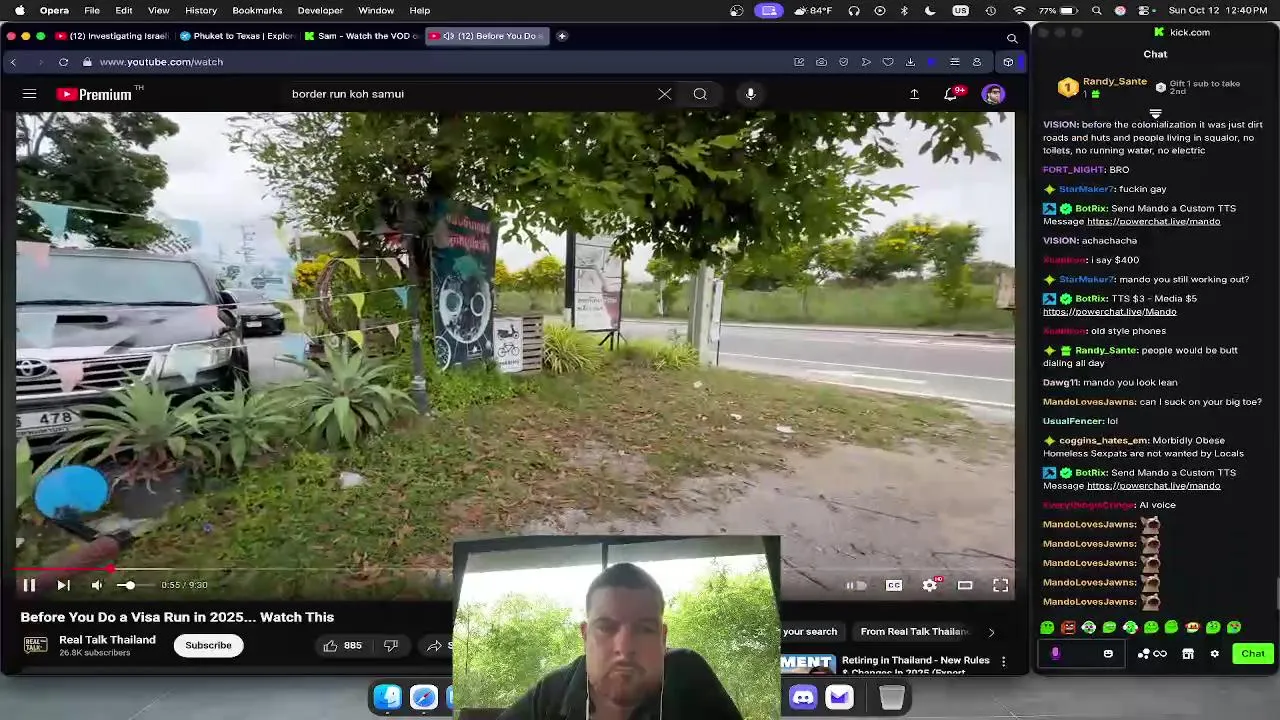Image resolution: width=1280 pixels, height=720 pixels.
Task: Open emote picker smiley in chat
Action: (x=1108, y=654)
